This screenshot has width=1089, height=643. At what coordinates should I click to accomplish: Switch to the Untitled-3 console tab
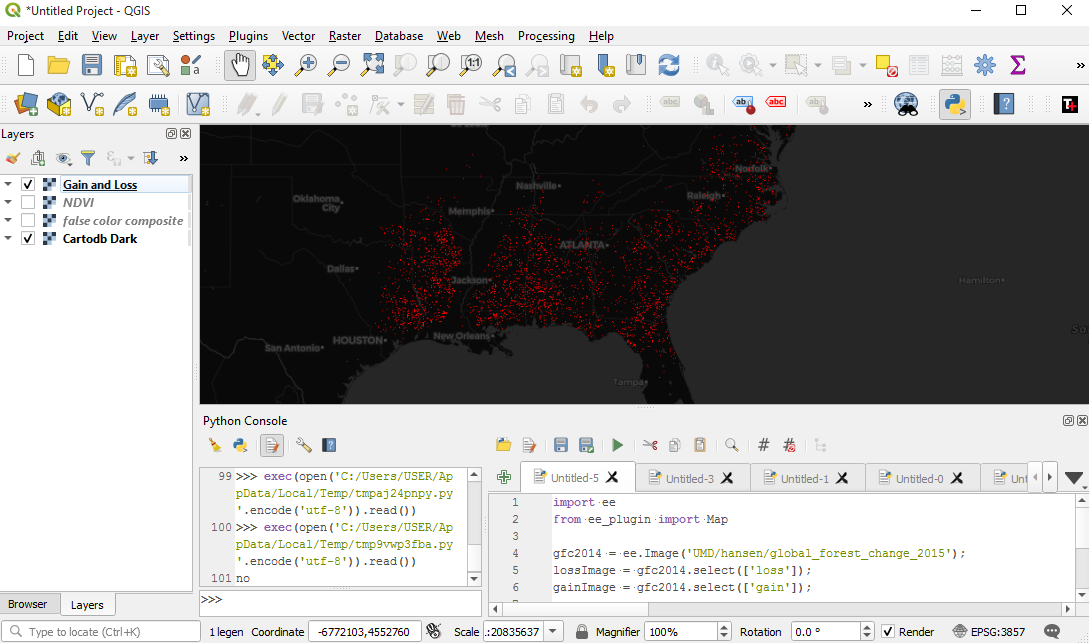(692, 477)
